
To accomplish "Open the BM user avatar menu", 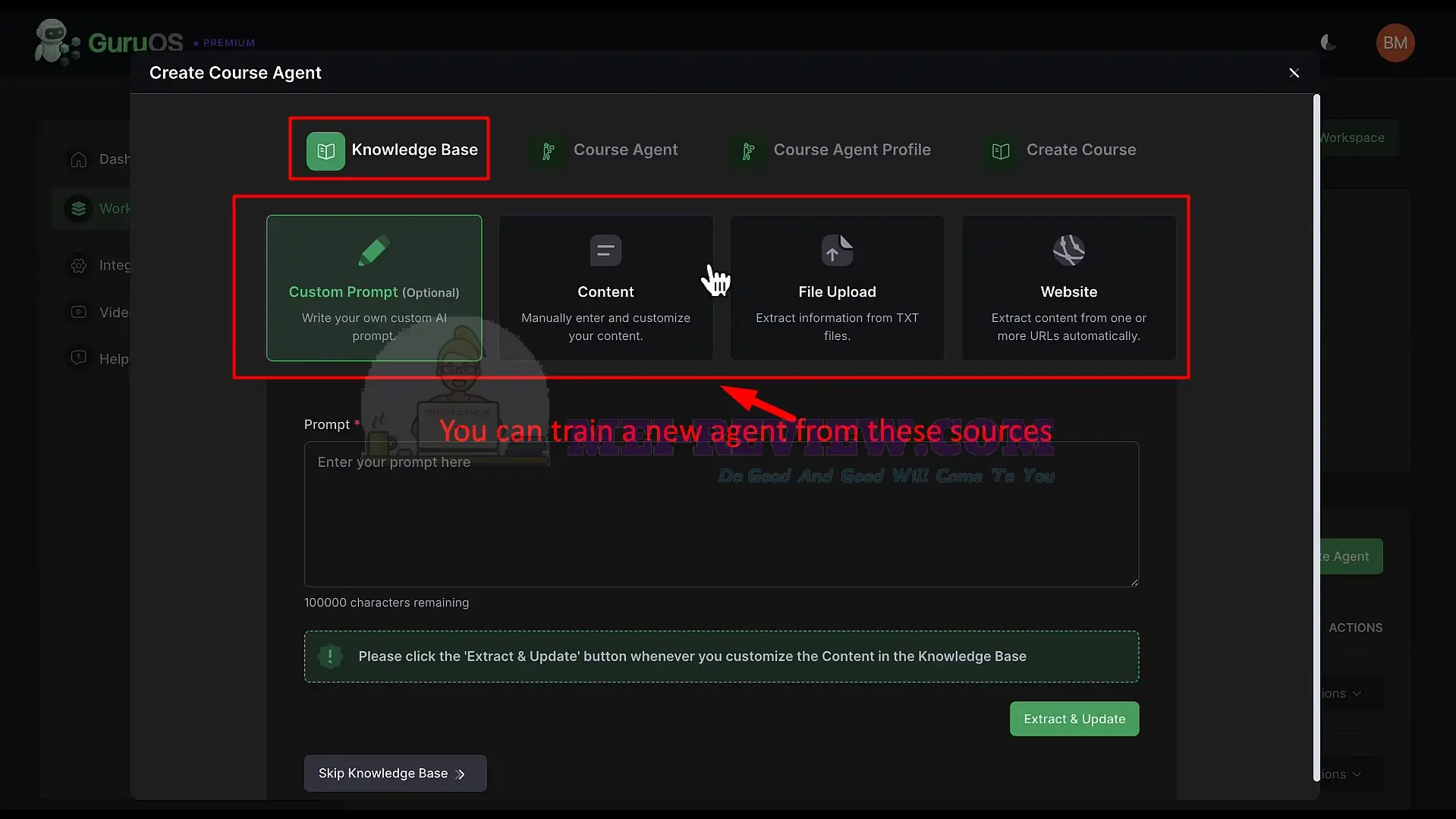I will click(1395, 43).
